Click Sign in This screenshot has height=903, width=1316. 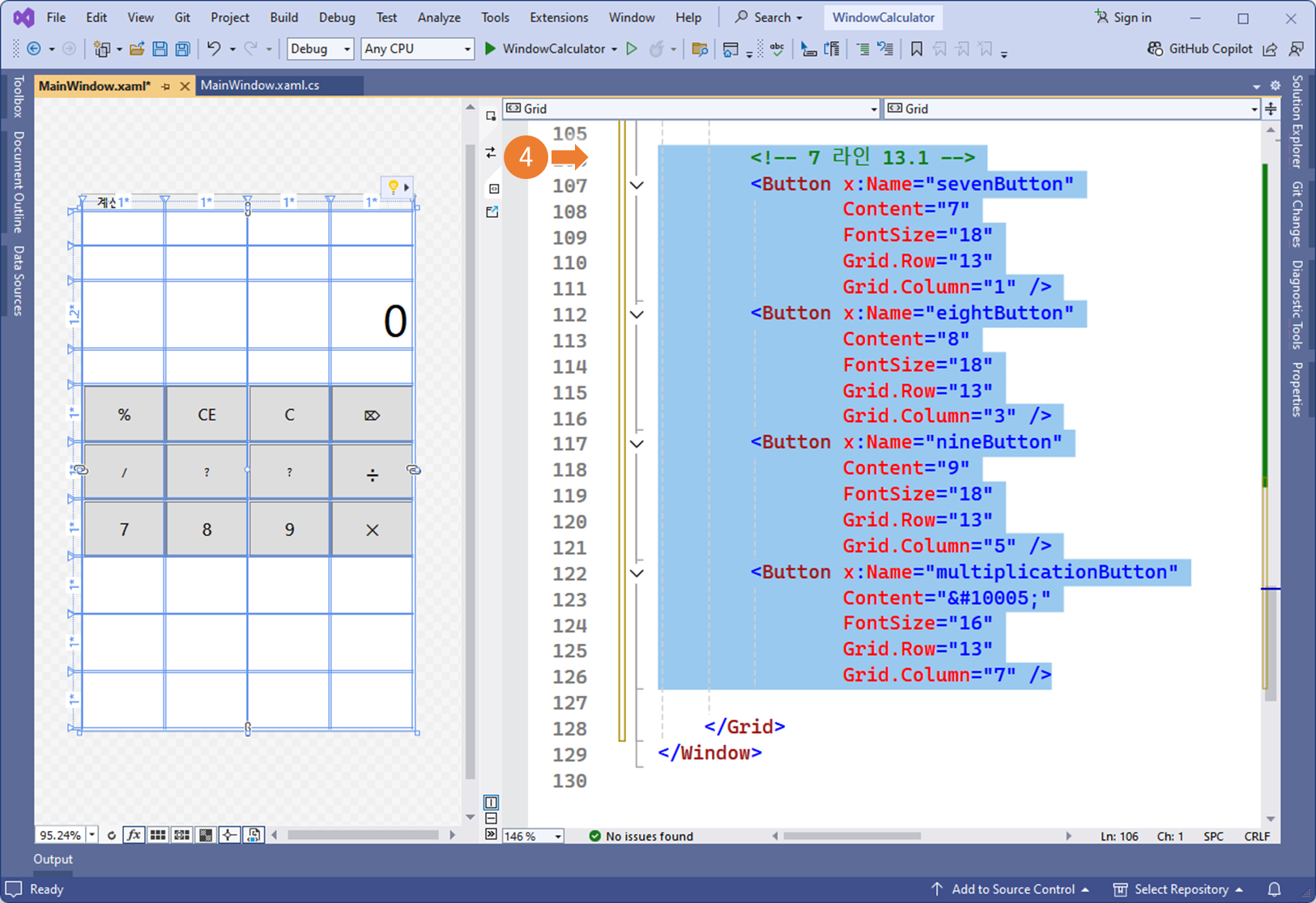(x=1123, y=17)
